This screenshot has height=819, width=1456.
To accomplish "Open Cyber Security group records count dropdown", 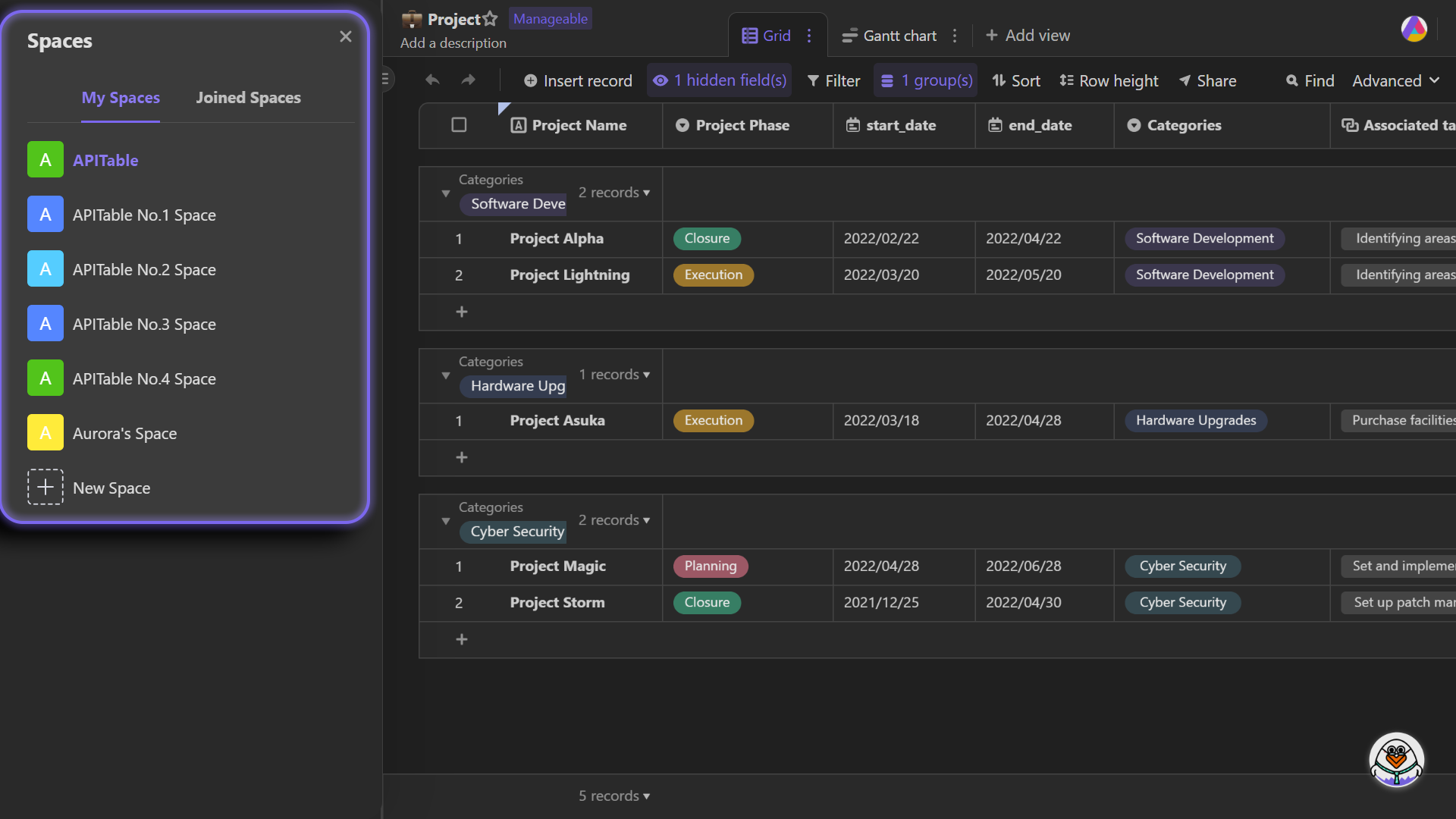I will click(614, 520).
